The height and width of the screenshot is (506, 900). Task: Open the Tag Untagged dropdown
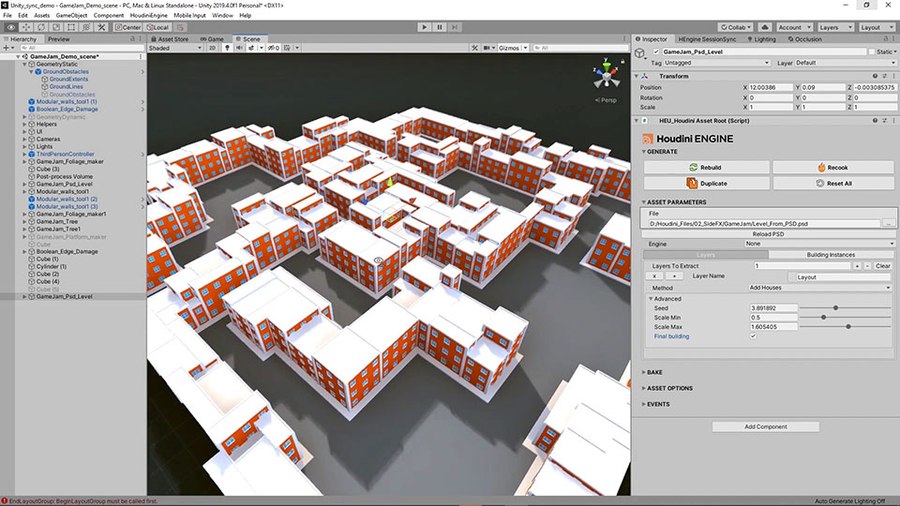[x=716, y=63]
